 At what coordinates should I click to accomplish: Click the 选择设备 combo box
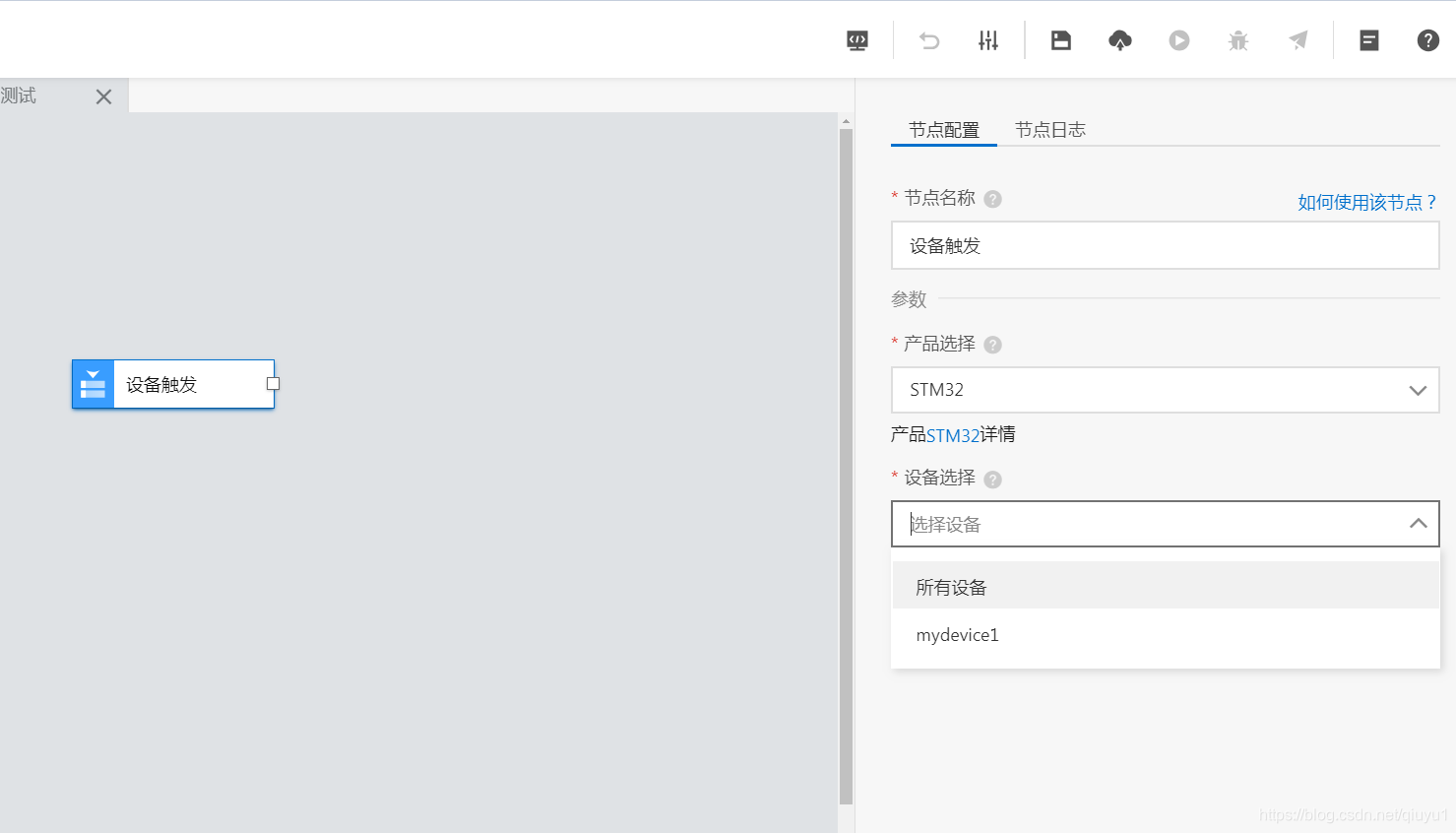1166,524
